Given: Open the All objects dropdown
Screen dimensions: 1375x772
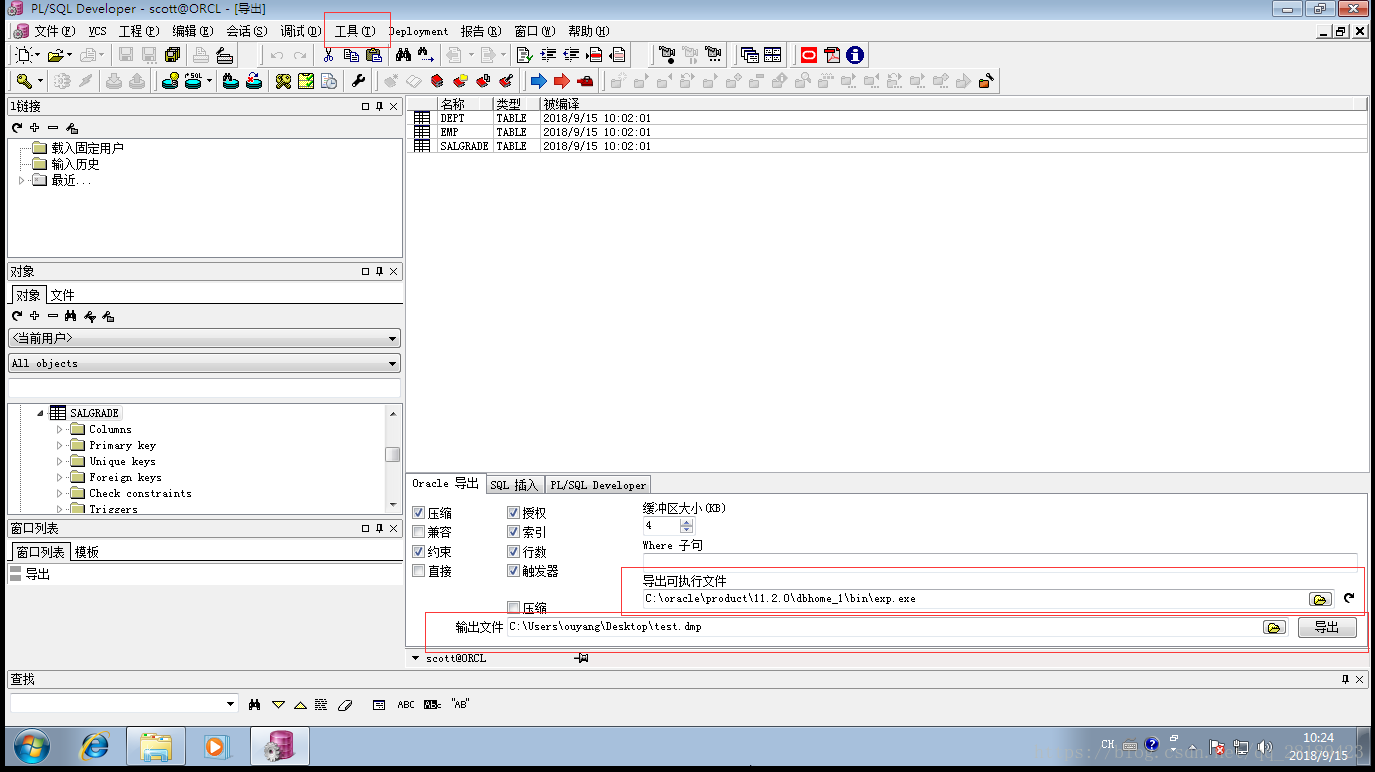Looking at the screenshot, I should tap(391, 363).
